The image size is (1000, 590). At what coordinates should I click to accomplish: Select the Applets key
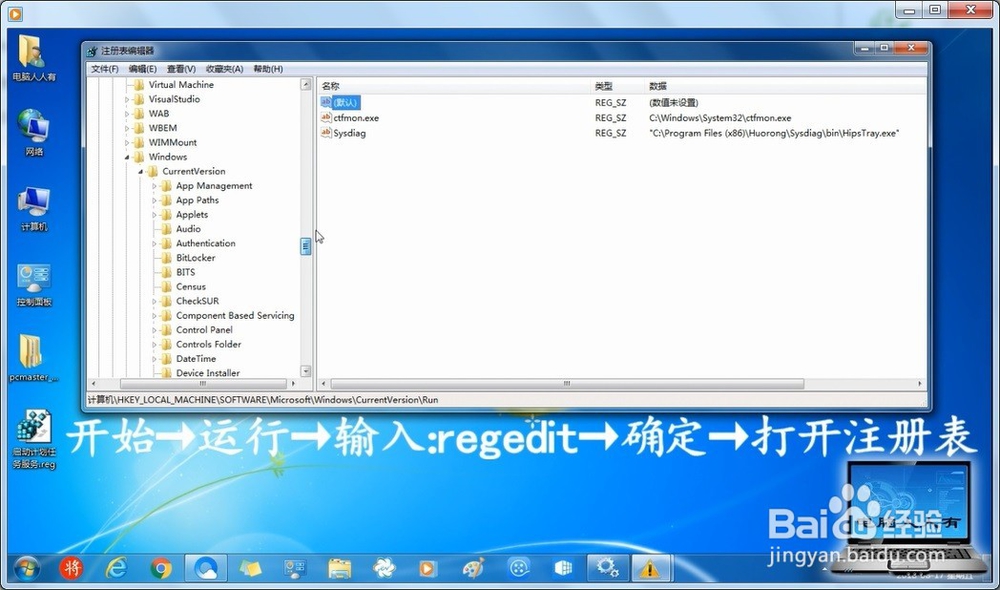[192, 215]
